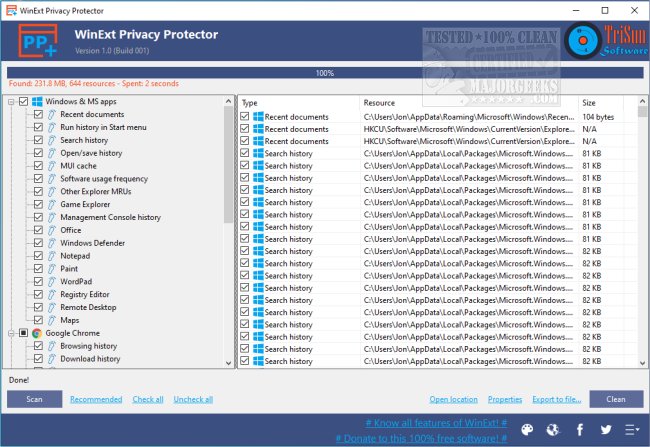Select the second Recent documents N/A row
650x447 pixels.
coord(438,141)
